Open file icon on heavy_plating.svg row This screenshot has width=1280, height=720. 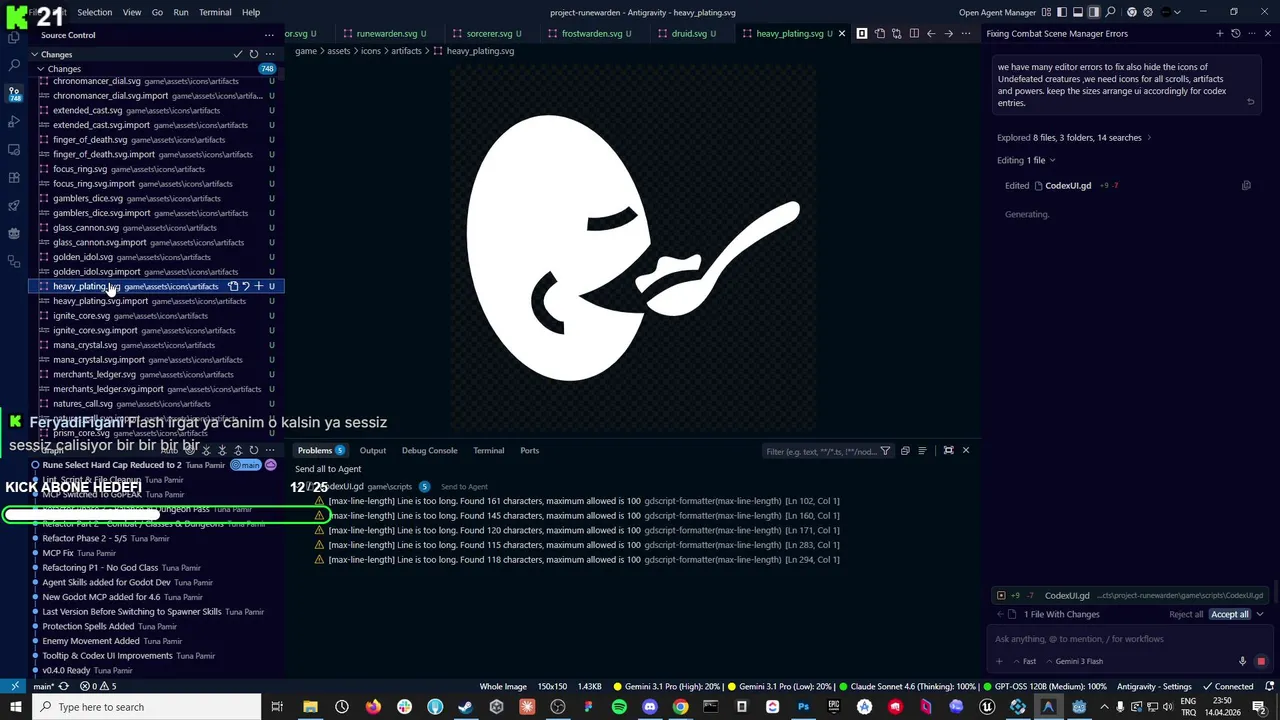pyautogui.click(x=232, y=286)
